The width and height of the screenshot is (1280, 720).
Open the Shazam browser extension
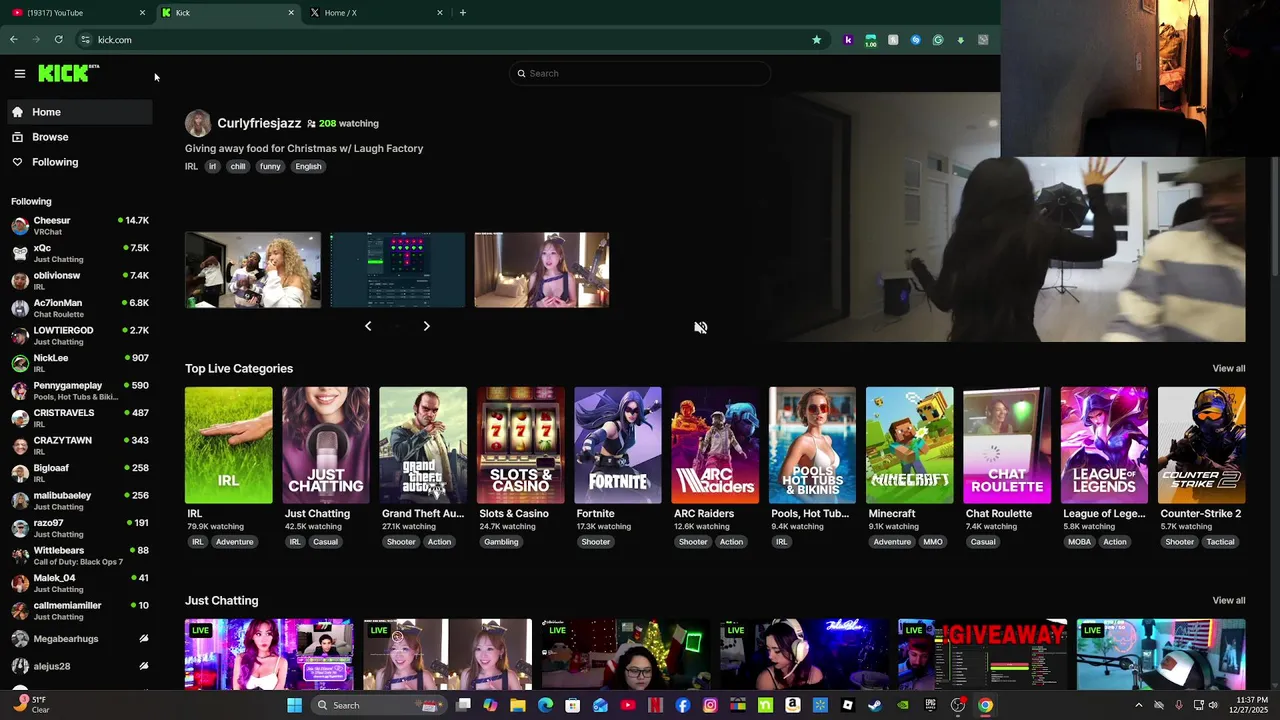click(x=915, y=40)
